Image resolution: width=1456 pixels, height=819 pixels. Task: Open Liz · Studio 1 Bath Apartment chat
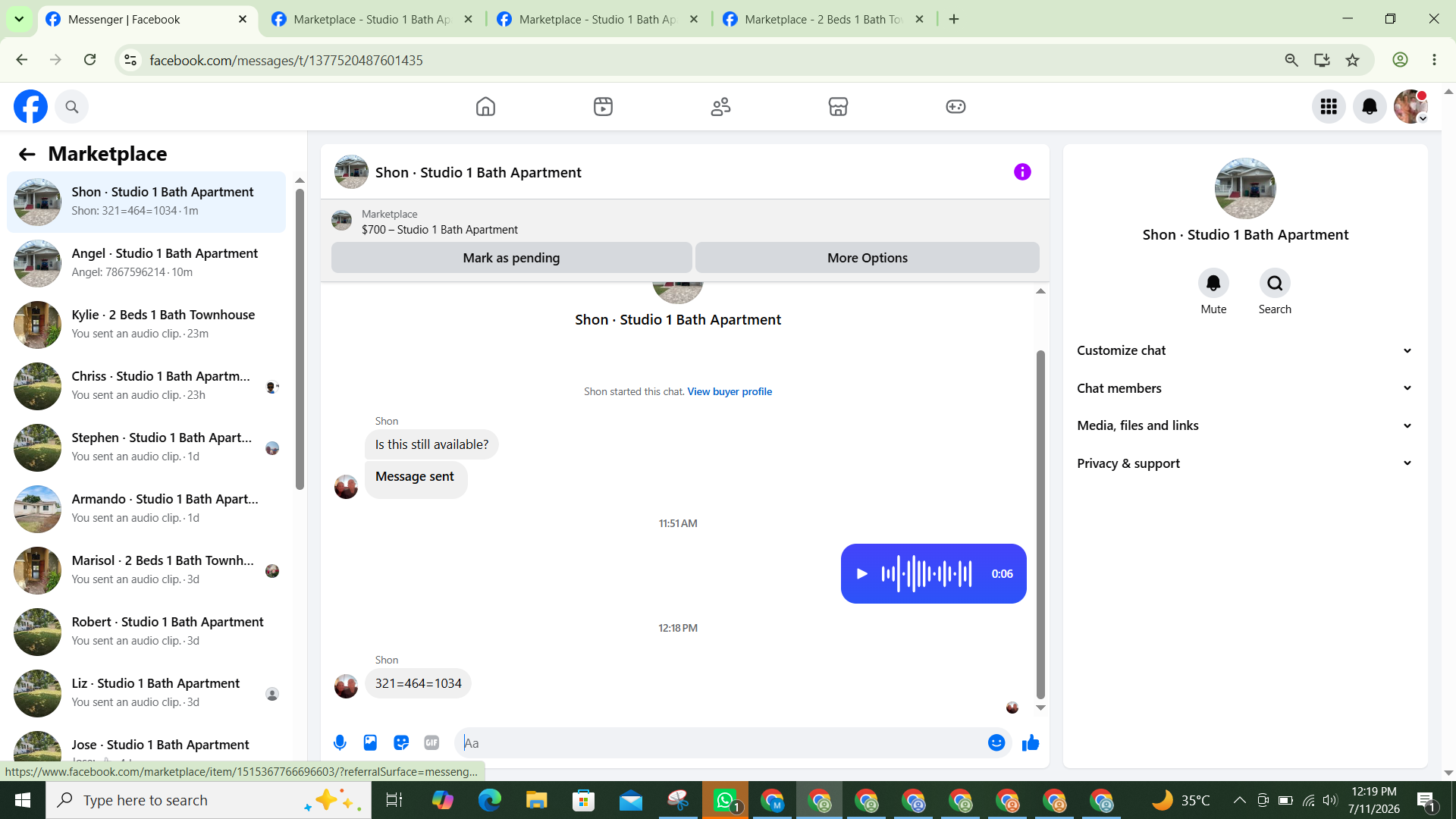(x=146, y=693)
